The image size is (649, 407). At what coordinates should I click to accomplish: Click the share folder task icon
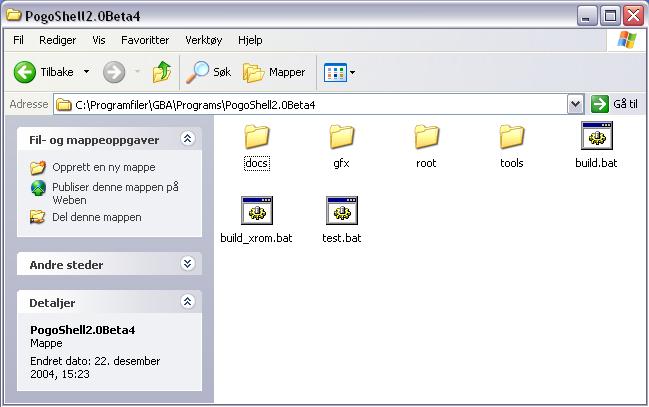pyautogui.click(x=38, y=217)
